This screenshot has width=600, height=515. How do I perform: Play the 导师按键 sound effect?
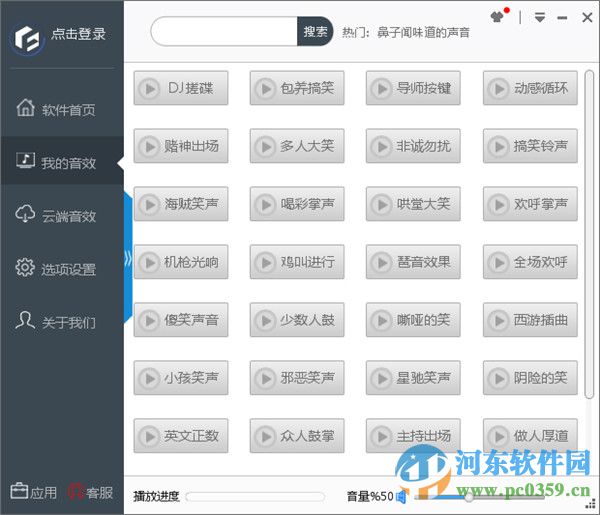tap(413, 88)
